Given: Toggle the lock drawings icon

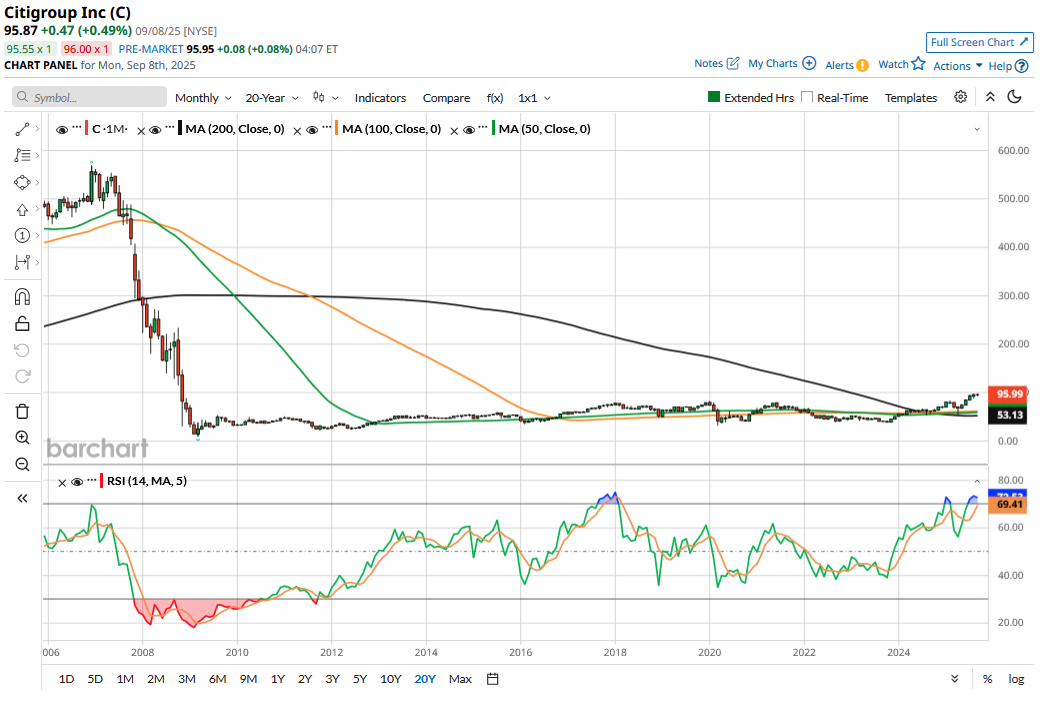Looking at the screenshot, I should pos(22,323).
